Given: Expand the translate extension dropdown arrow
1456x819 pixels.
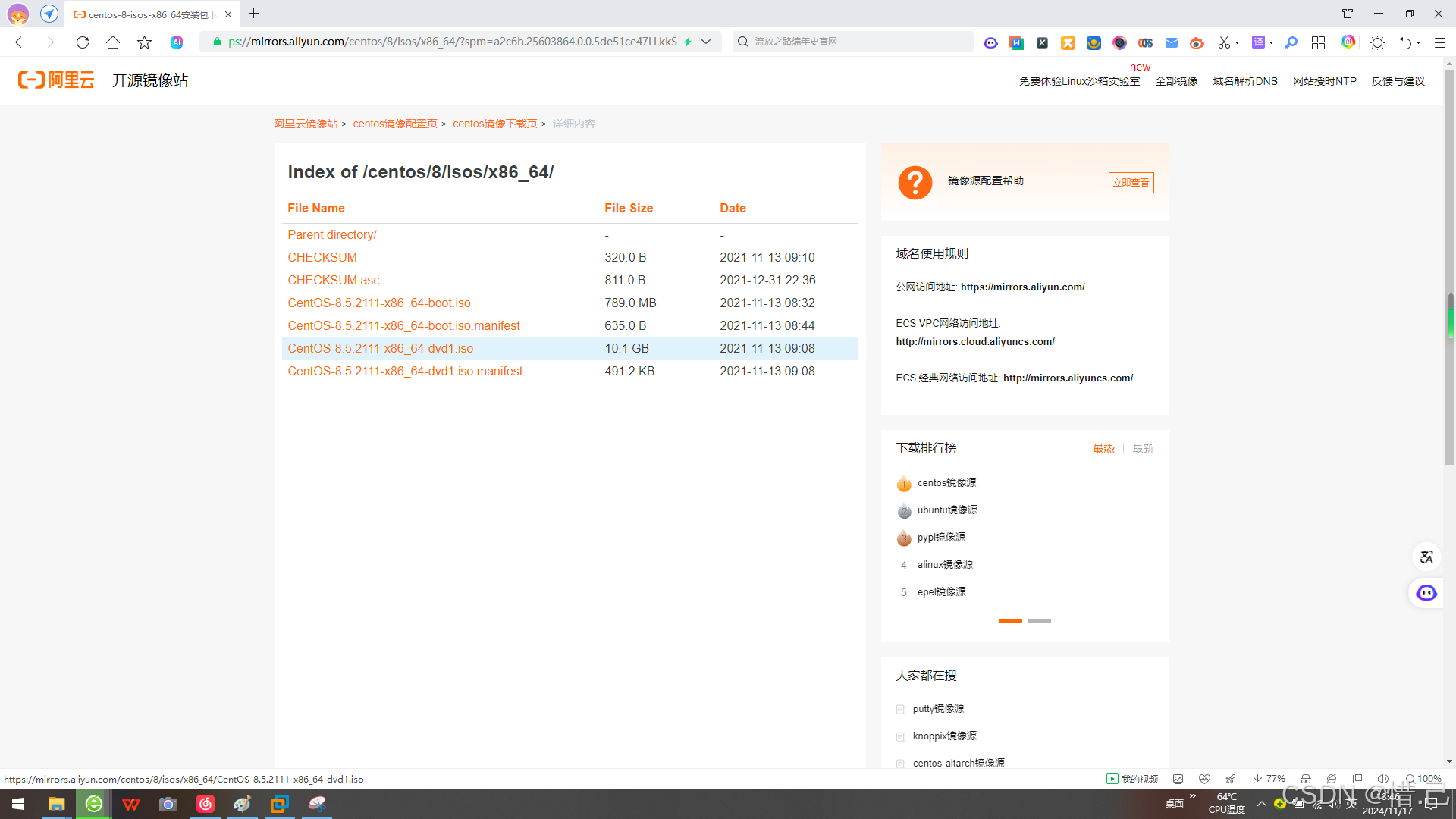Looking at the screenshot, I should (x=1271, y=42).
